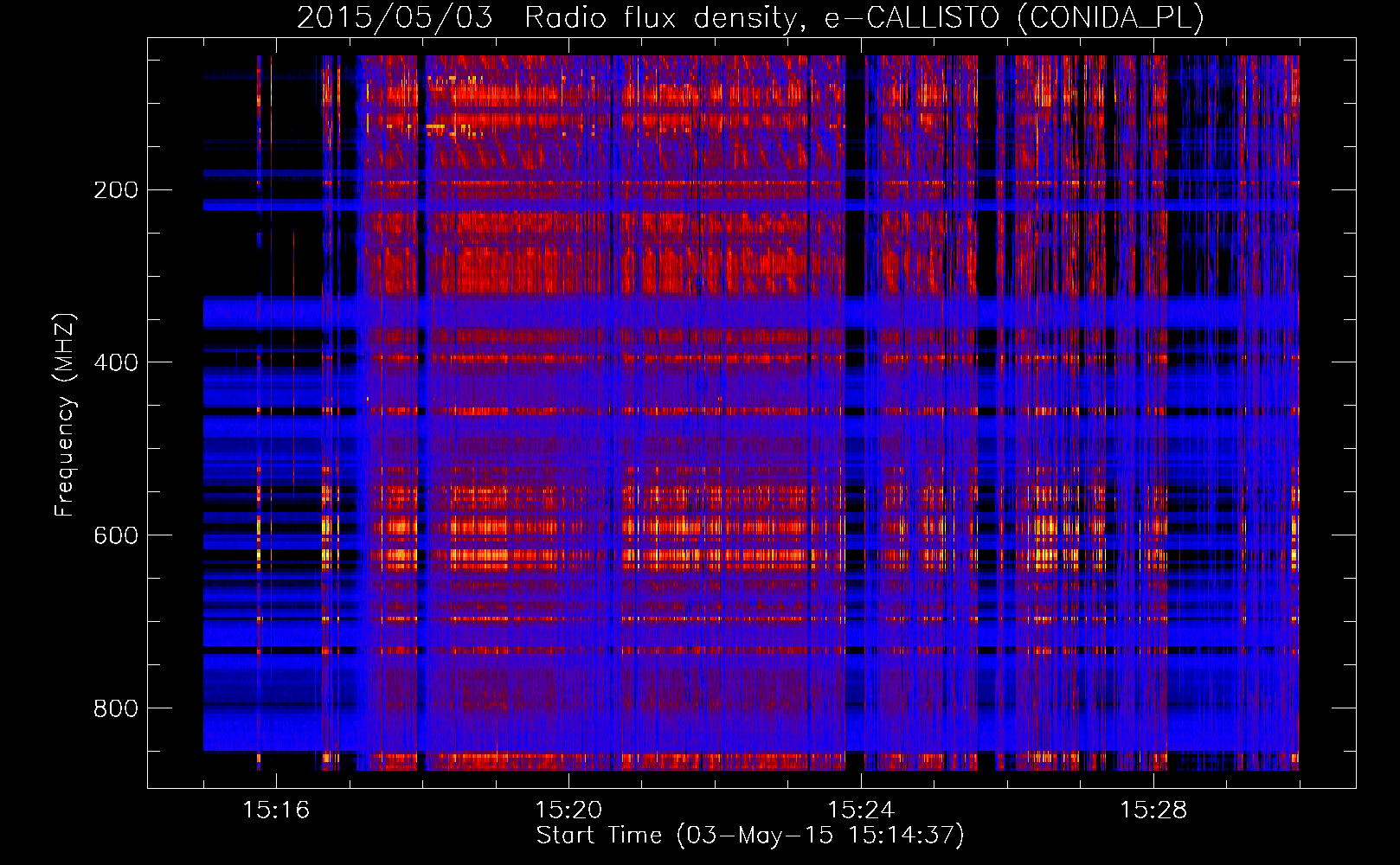Click the 400 frequency tick label
The image size is (1400, 865).
(115, 362)
